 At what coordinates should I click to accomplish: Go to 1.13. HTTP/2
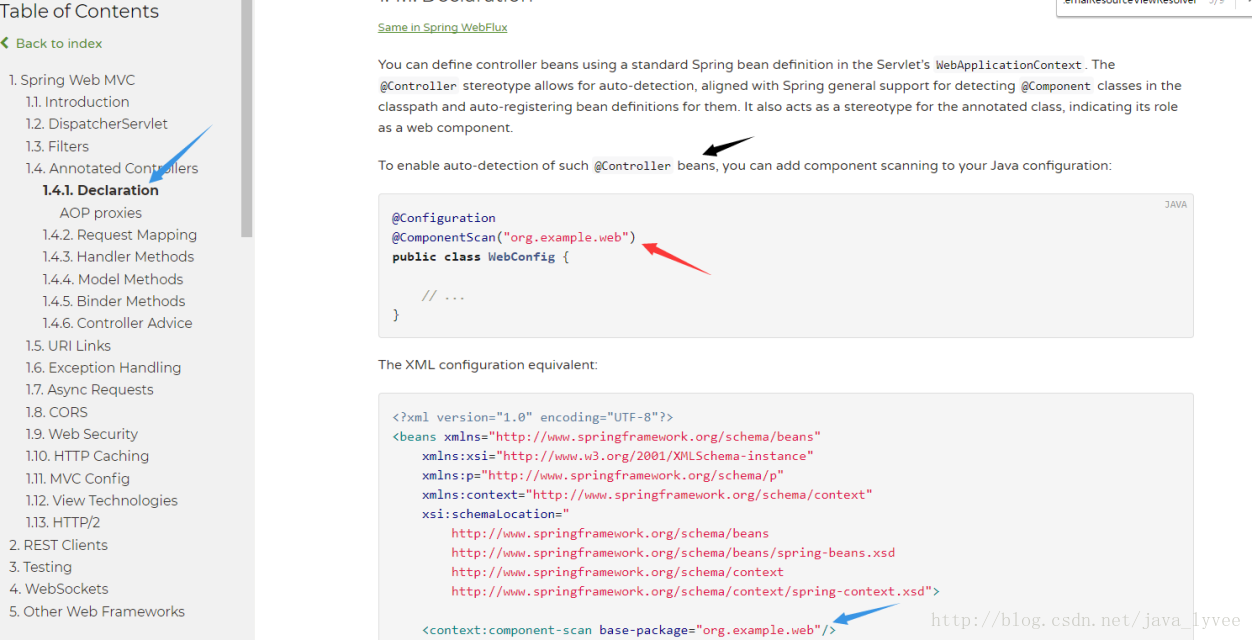[x=63, y=522]
